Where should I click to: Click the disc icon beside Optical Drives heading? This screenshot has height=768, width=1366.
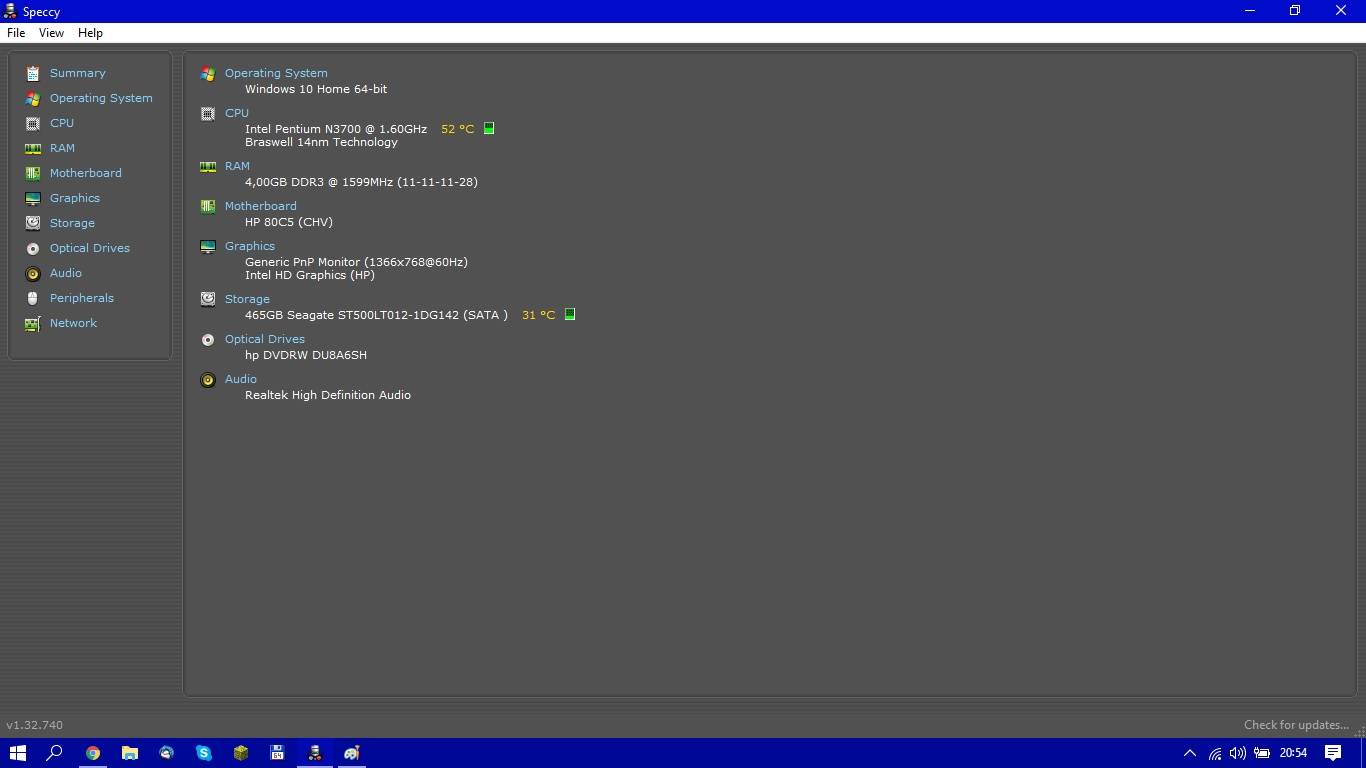click(x=208, y=340)
